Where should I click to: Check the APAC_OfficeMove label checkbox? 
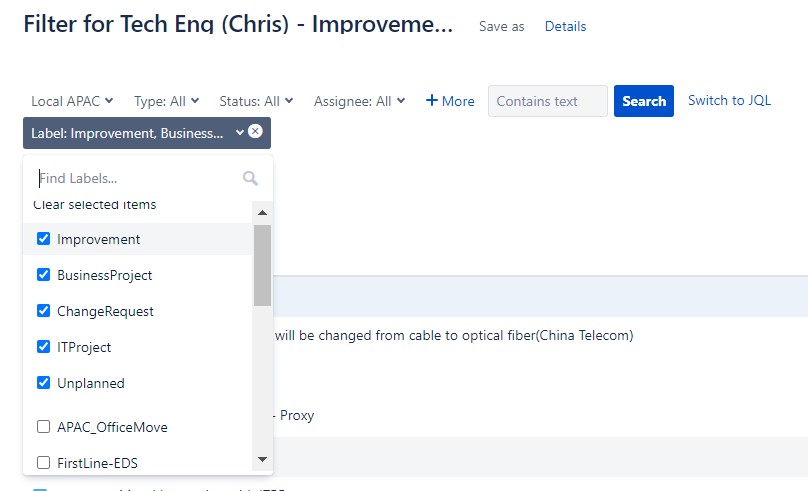43,427
